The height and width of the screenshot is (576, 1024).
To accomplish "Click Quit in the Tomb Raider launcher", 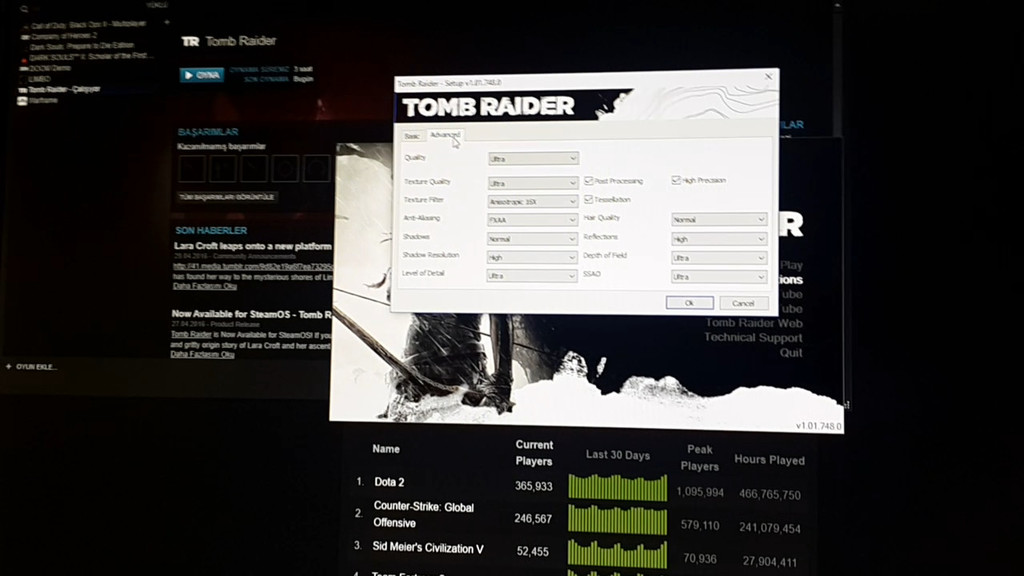I will click(791, 353).
